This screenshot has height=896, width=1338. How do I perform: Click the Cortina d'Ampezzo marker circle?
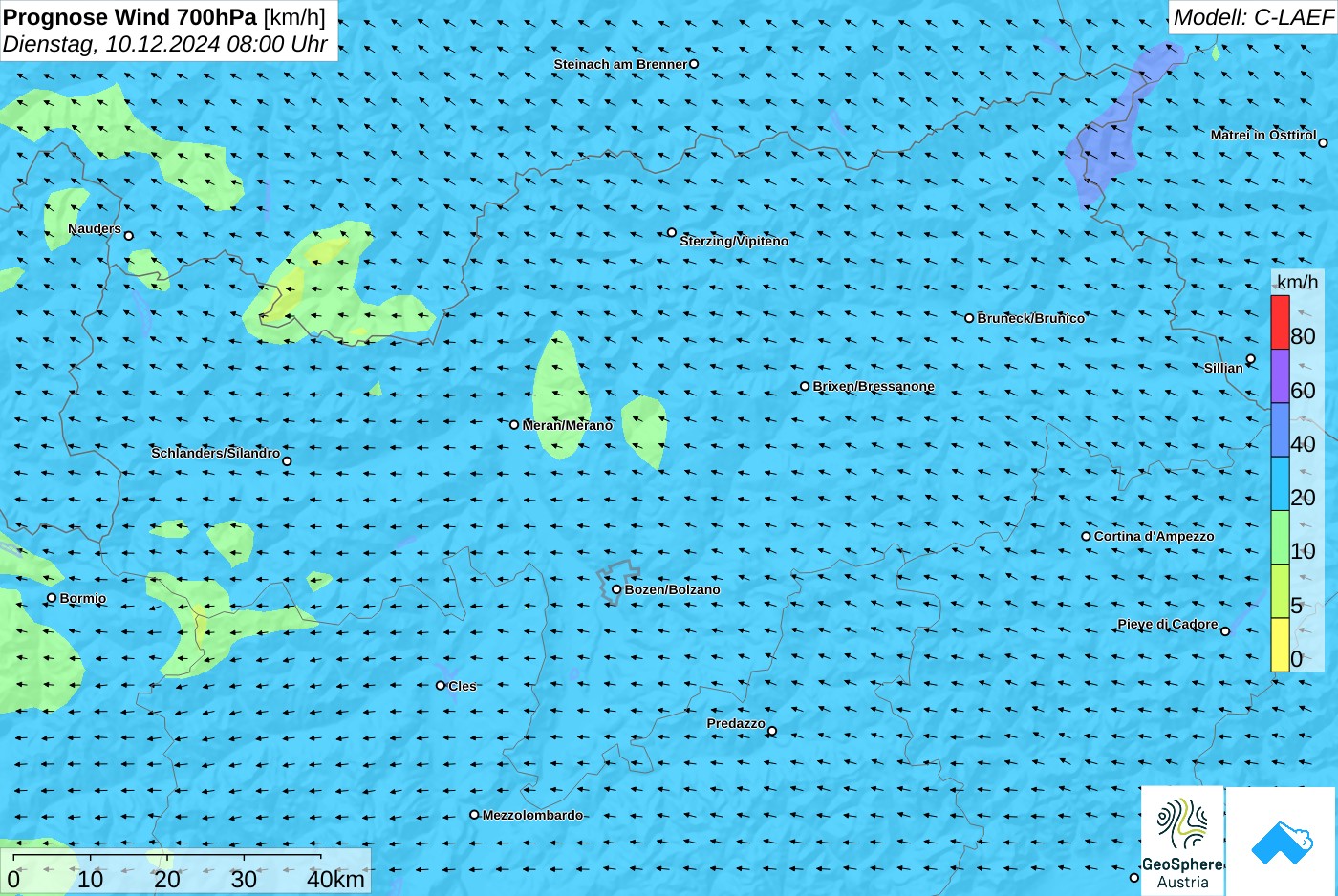click(1086, 536)
